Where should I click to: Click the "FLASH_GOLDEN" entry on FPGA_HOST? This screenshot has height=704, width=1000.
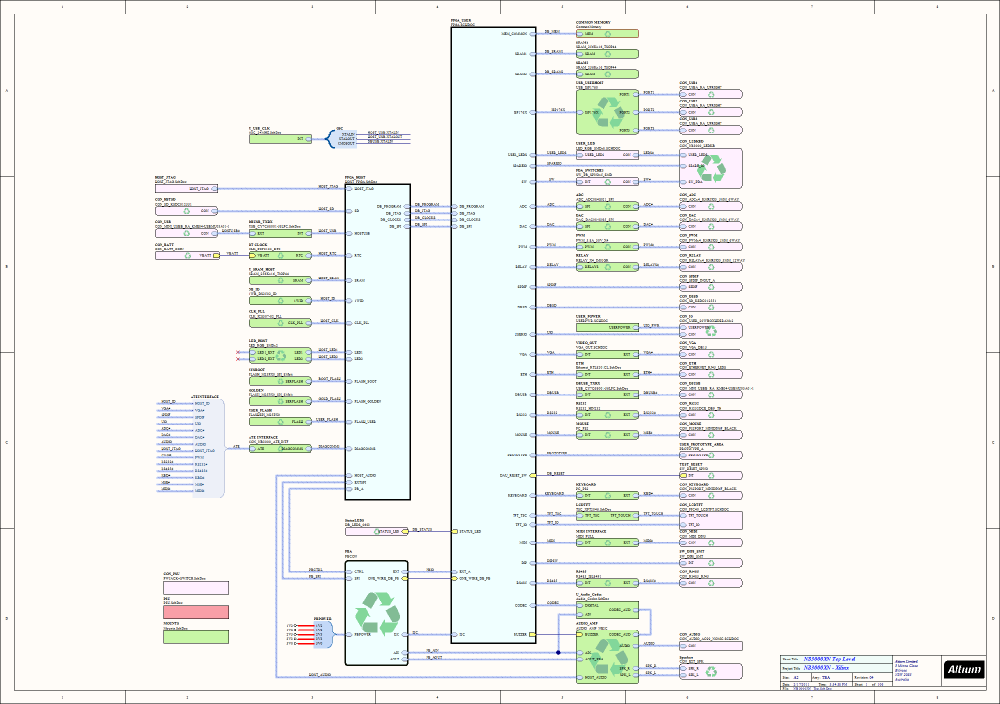368,402
